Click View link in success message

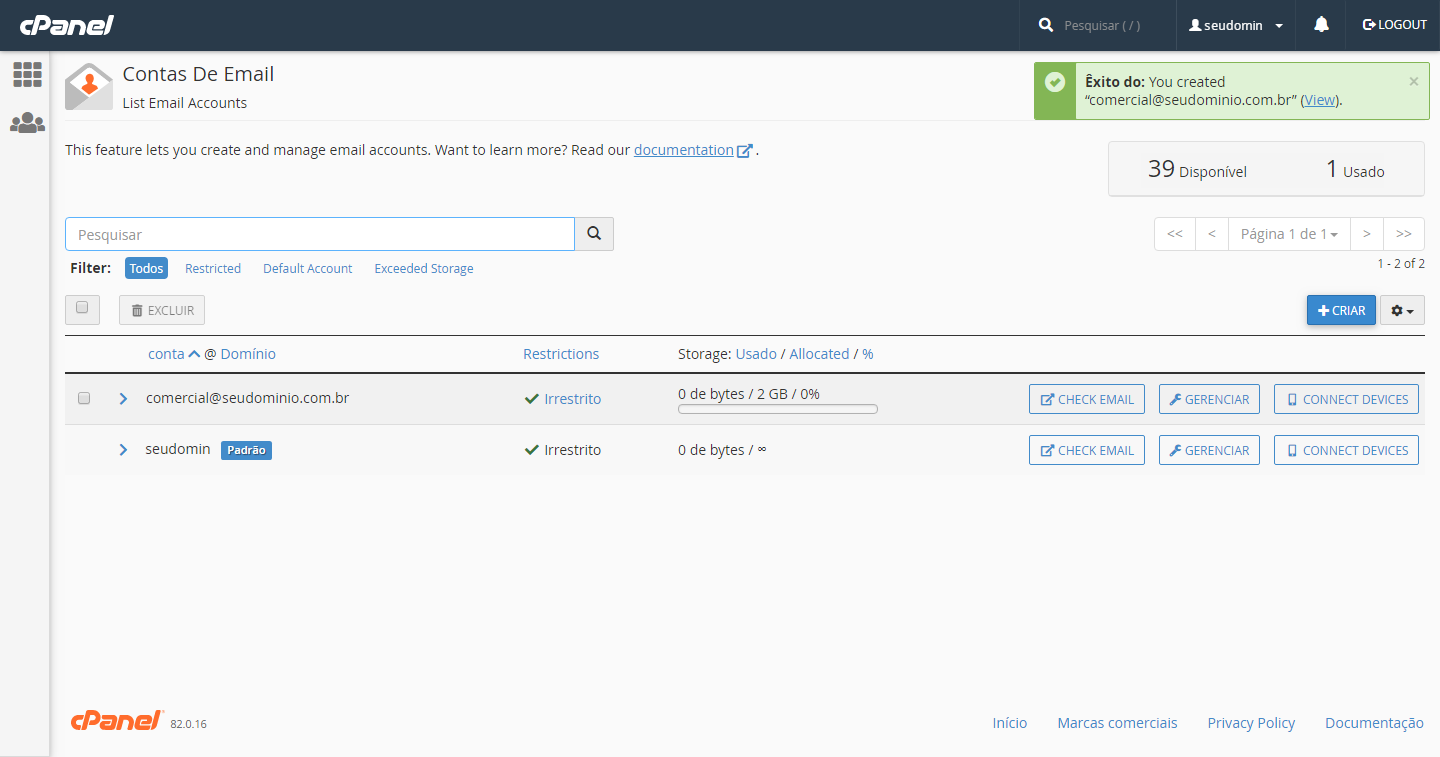(x=1320, y=100)
